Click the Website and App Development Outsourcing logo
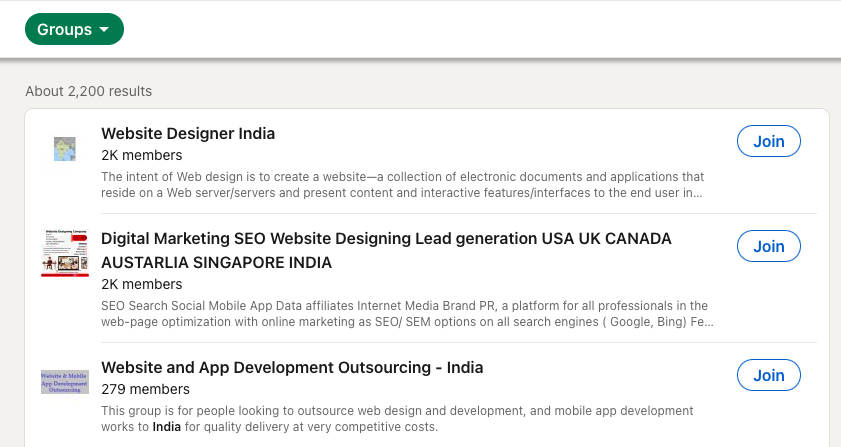The image size is (841, 447). click(x=65, y=381)
